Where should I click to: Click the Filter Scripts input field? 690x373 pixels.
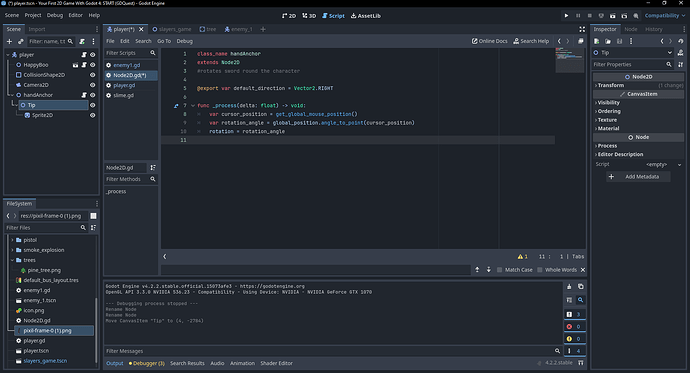point(127,53)
